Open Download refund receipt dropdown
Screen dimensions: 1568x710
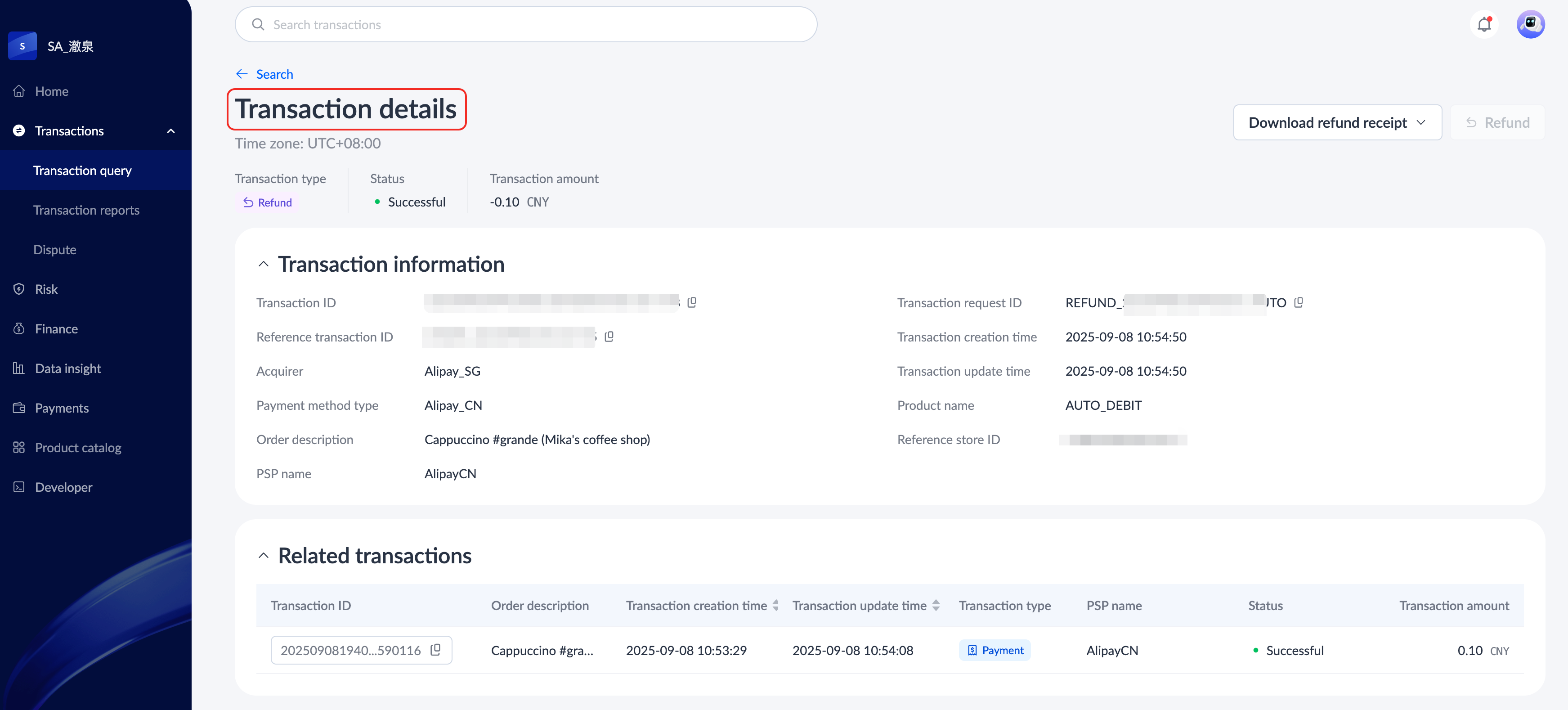click(x=1337, y=122)
